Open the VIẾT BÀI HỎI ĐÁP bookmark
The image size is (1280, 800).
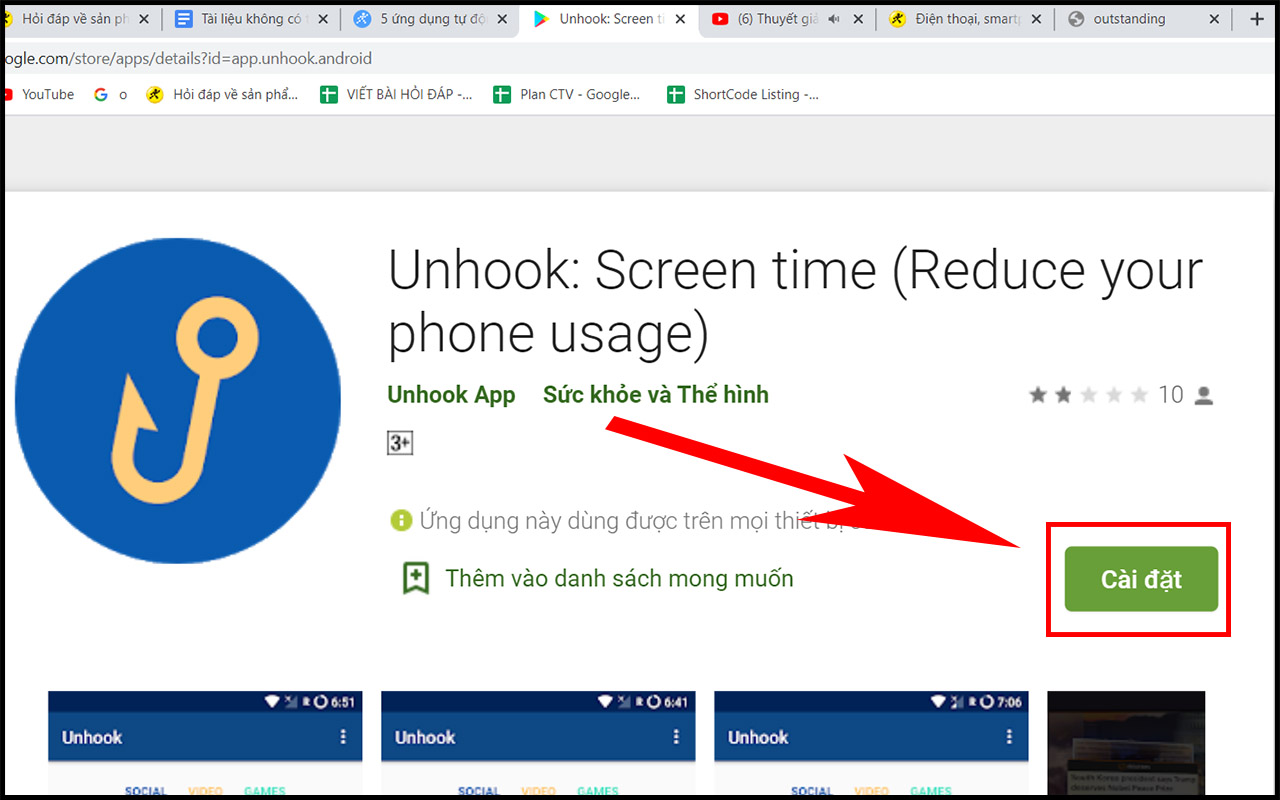tap(397, 94)
